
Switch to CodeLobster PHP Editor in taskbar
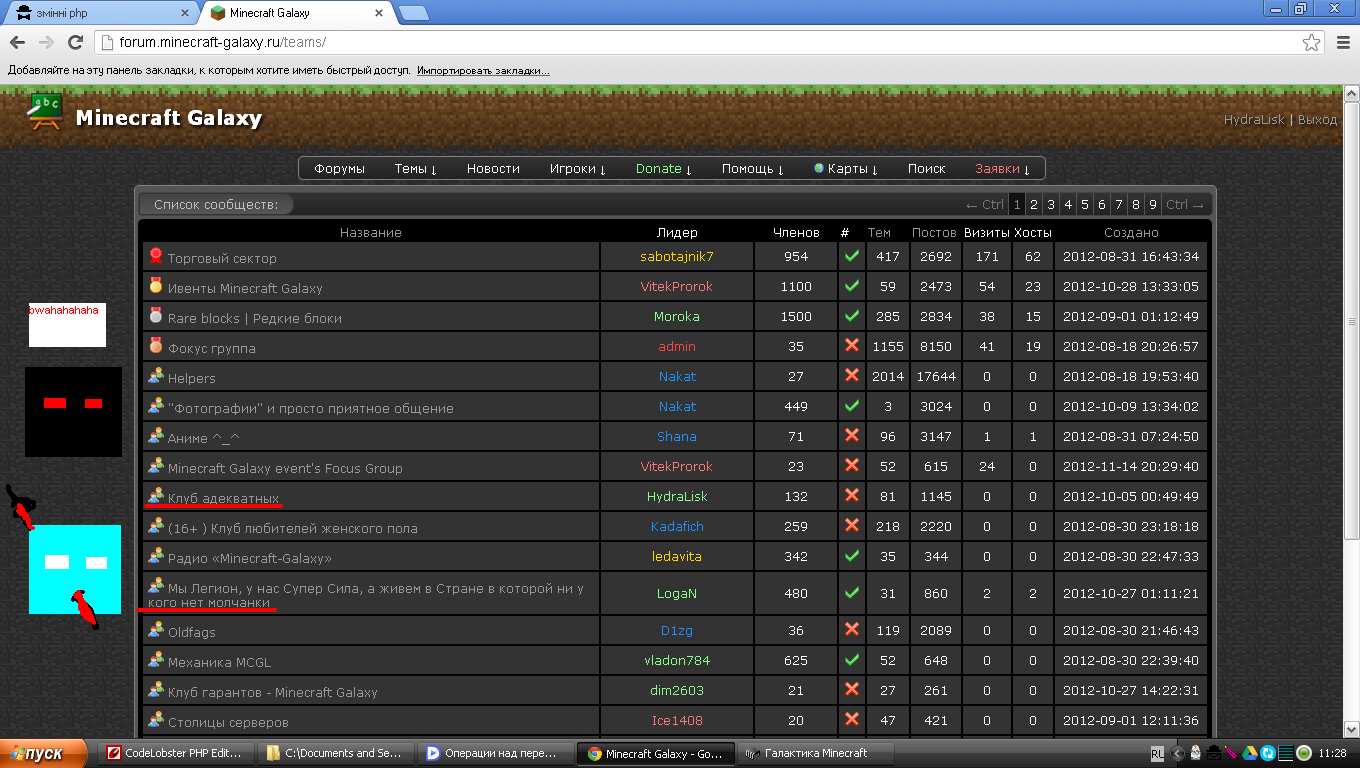pos(175,753)
